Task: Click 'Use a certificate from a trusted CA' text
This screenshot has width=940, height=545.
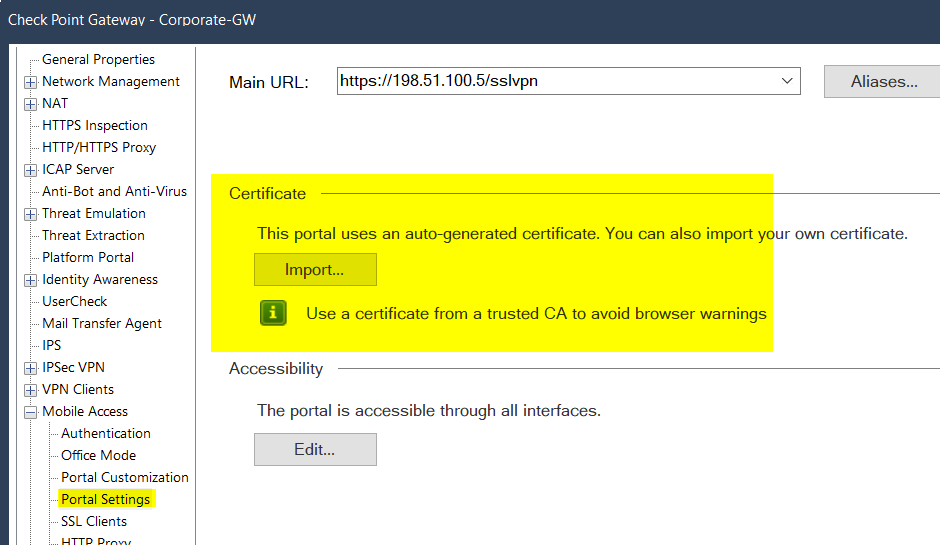Action: pyautogui.click(x=537, y=314)
